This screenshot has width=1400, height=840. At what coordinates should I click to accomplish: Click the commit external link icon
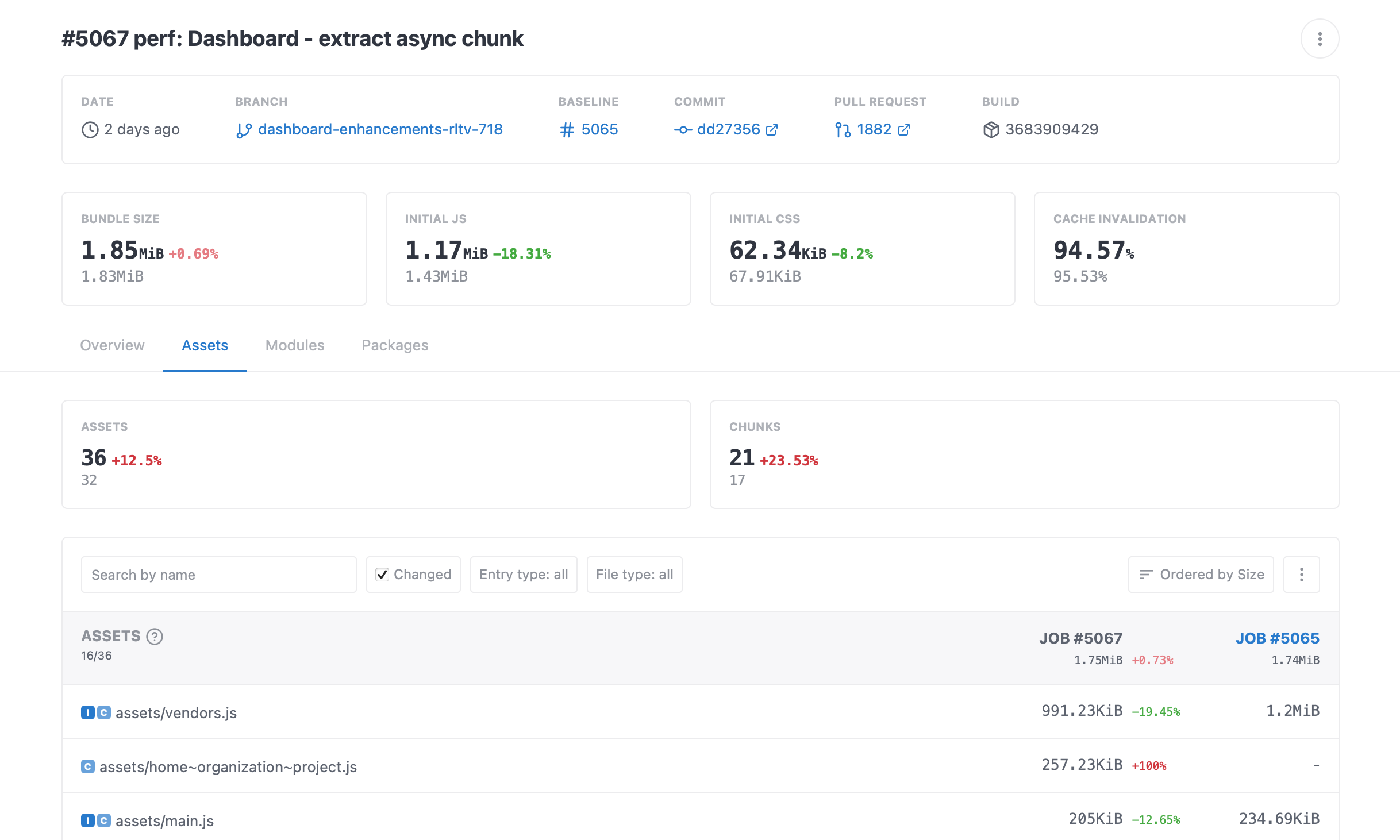(772, 130)
